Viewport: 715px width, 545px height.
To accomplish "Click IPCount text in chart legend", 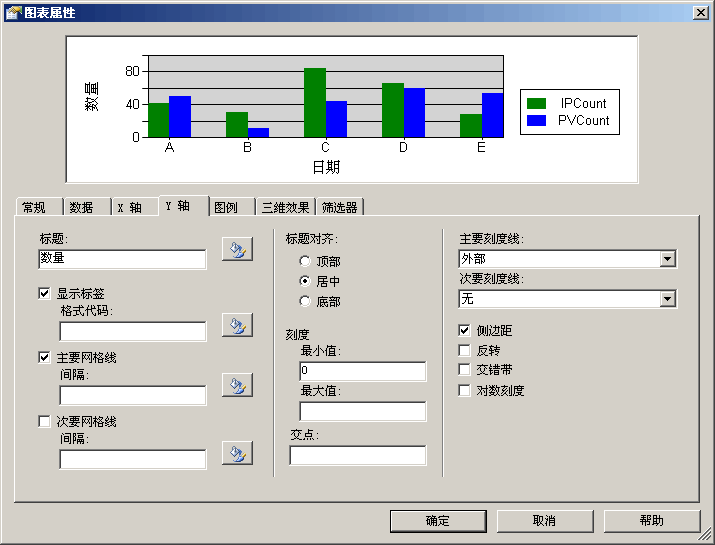I will point(583,104).
